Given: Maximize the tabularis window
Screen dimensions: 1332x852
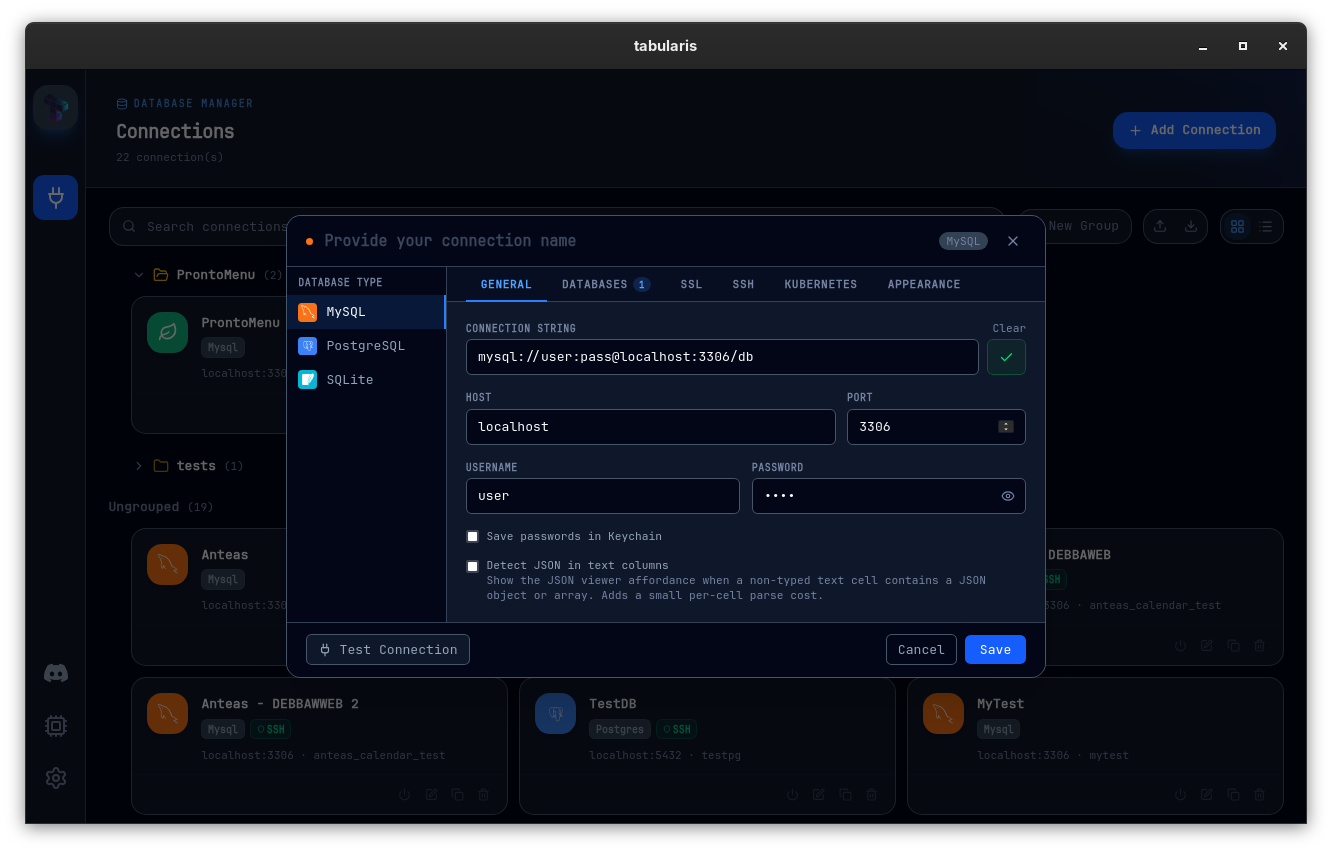Looking at the screenshot, I should (1243, 46).
